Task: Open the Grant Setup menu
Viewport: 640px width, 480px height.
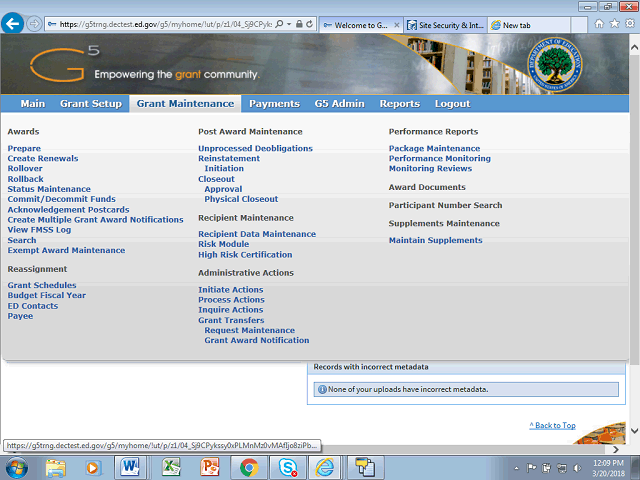Action: pos(91,104)
